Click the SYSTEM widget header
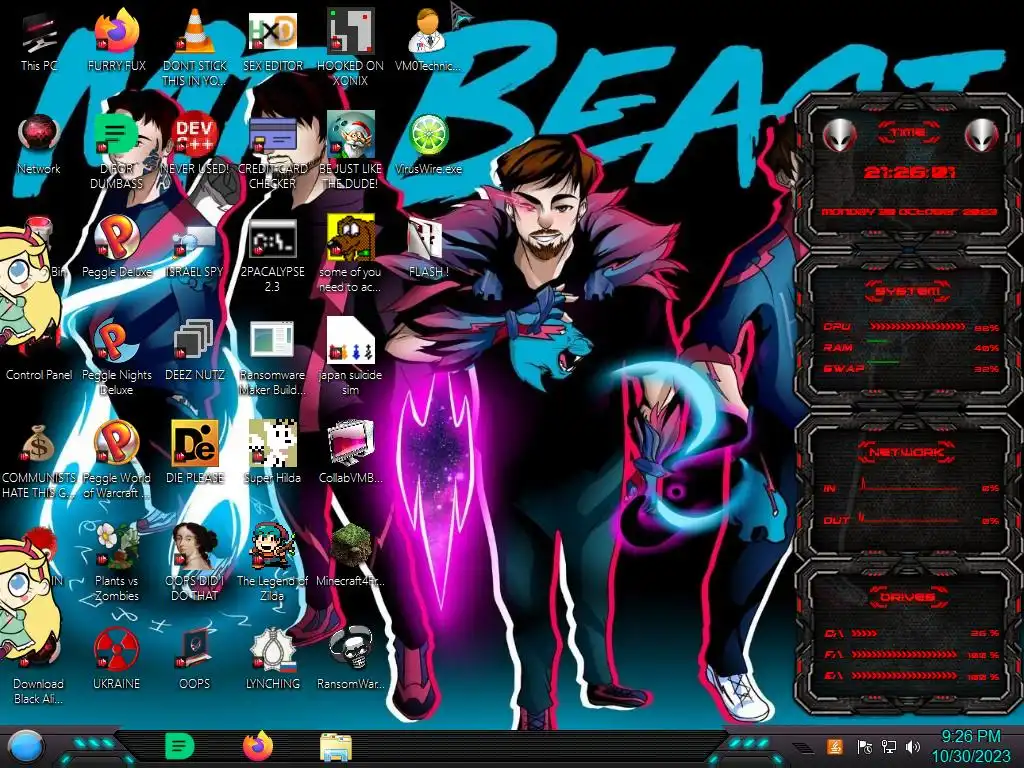 point(907,291)
